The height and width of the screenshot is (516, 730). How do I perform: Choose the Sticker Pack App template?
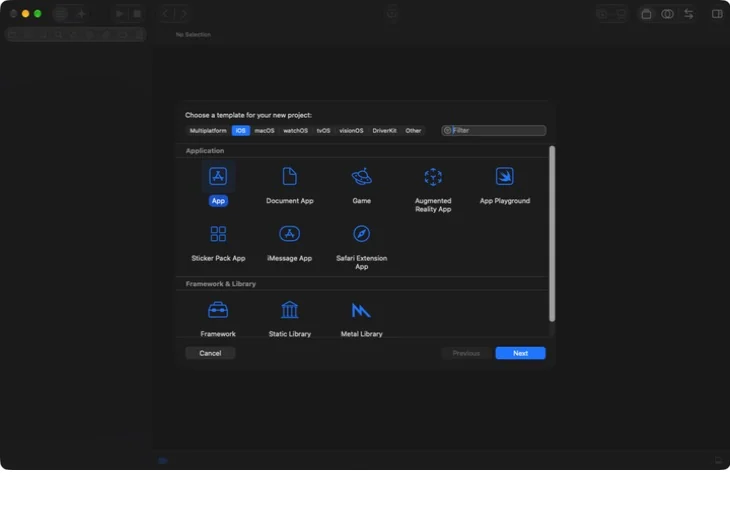pos(218,234)
